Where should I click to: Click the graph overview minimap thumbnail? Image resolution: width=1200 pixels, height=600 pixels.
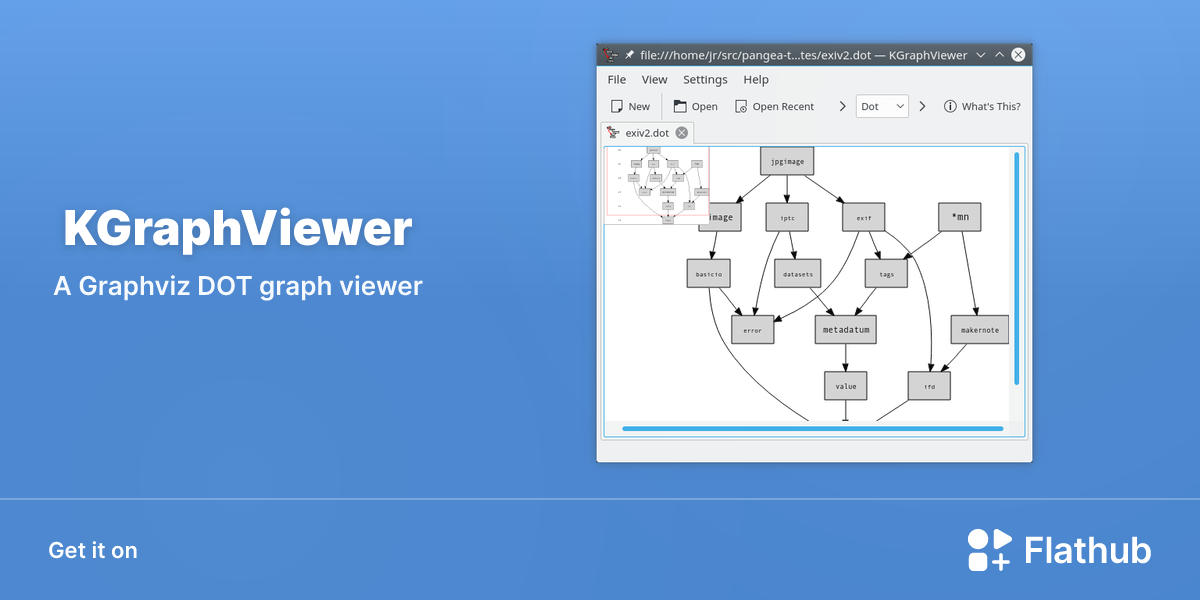tap(657, 185)
